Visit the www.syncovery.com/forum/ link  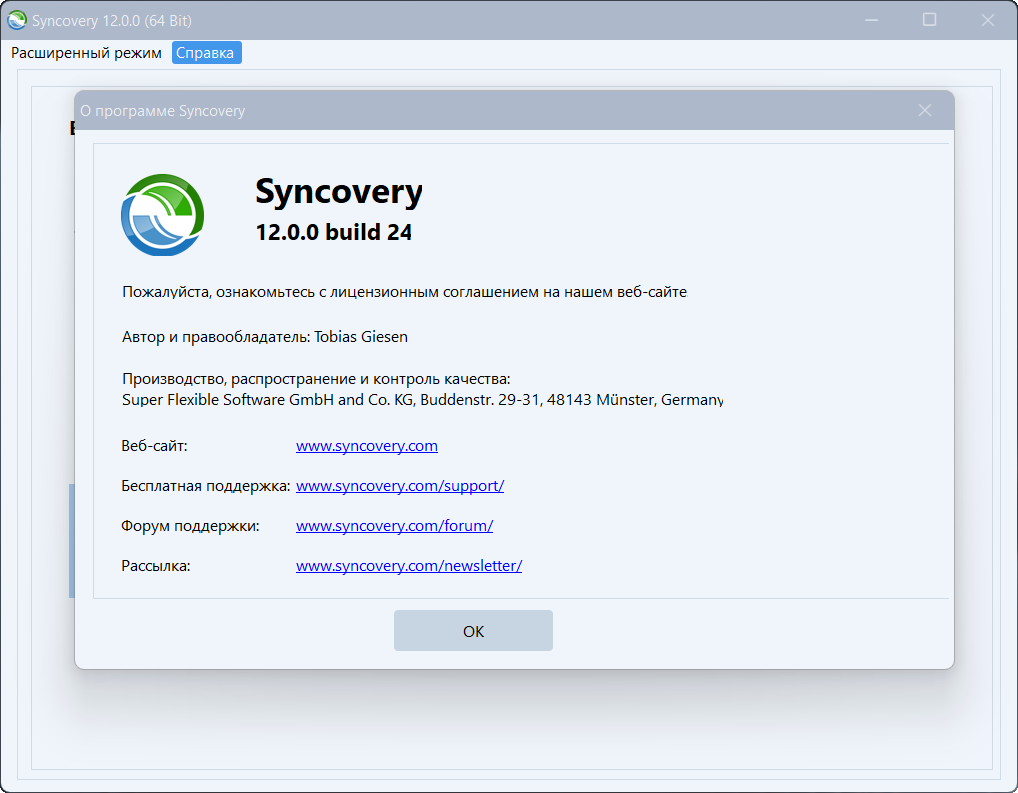[x=395, y=525]
